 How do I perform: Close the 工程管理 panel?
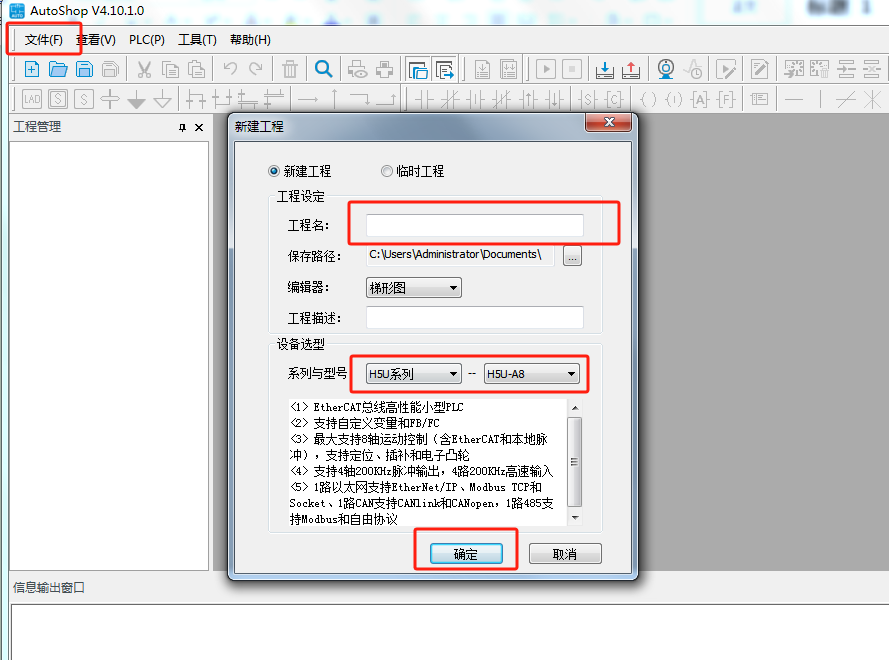(199, 128)
